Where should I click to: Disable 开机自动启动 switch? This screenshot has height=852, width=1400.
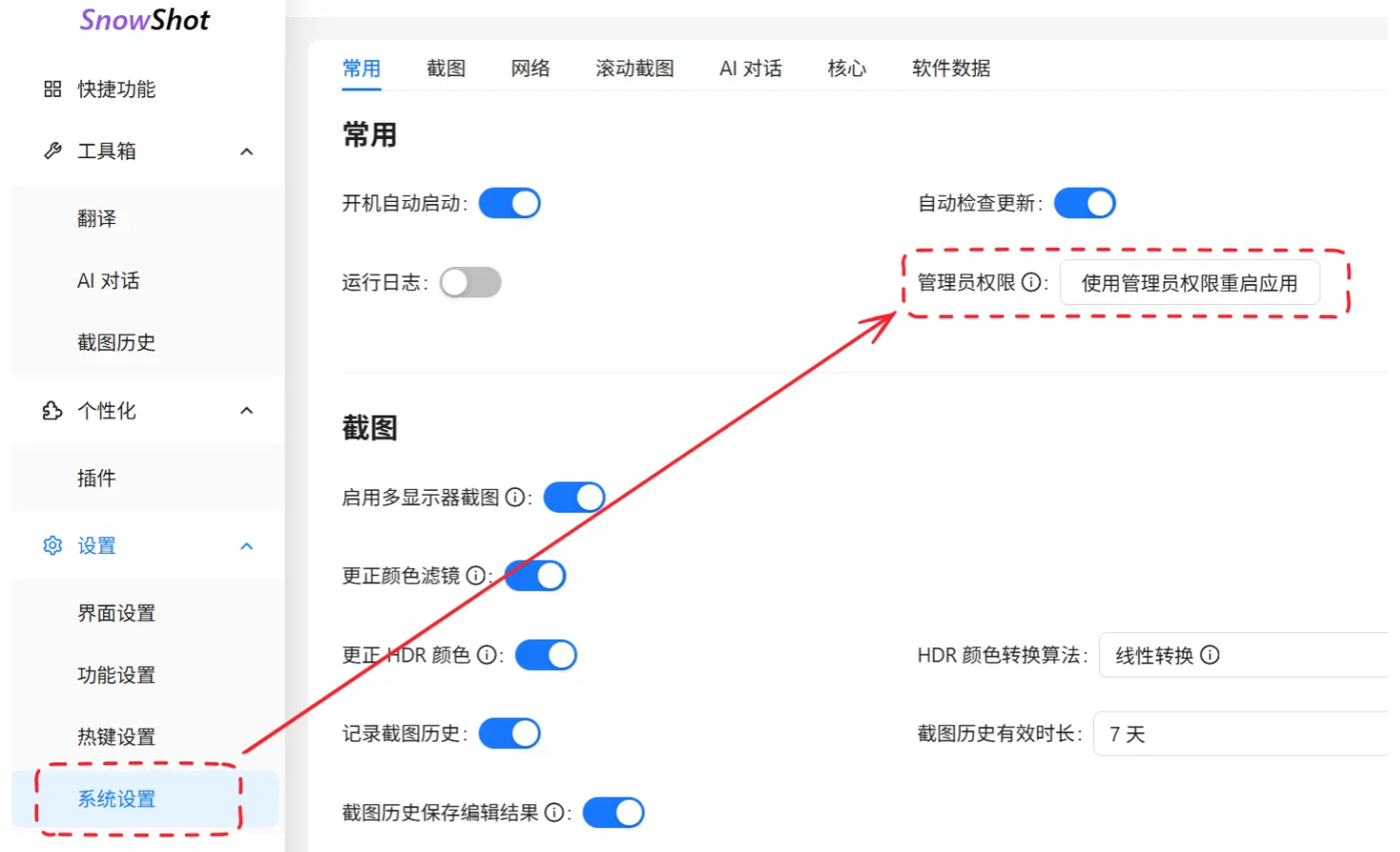(509, 203)
